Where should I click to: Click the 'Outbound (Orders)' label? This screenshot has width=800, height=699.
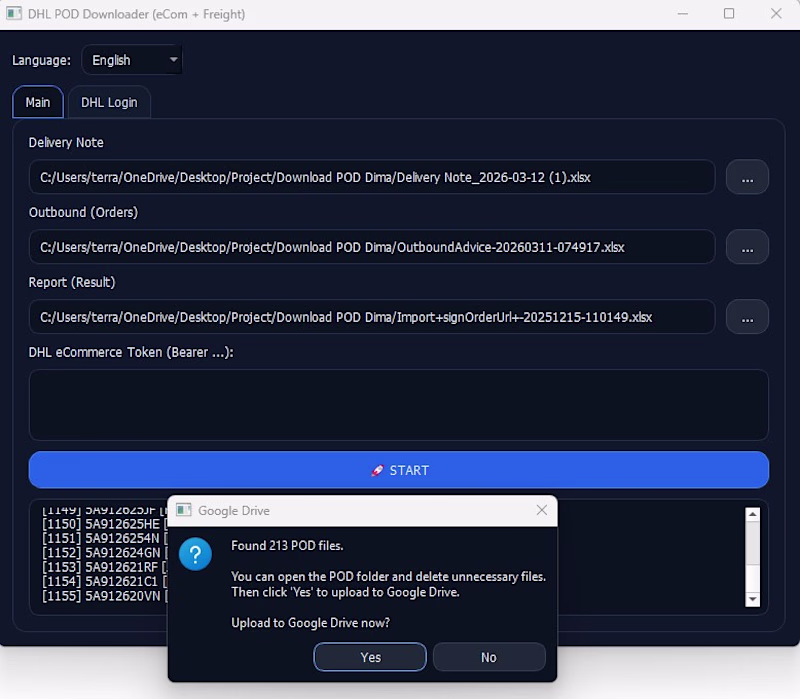click(83, 212)
